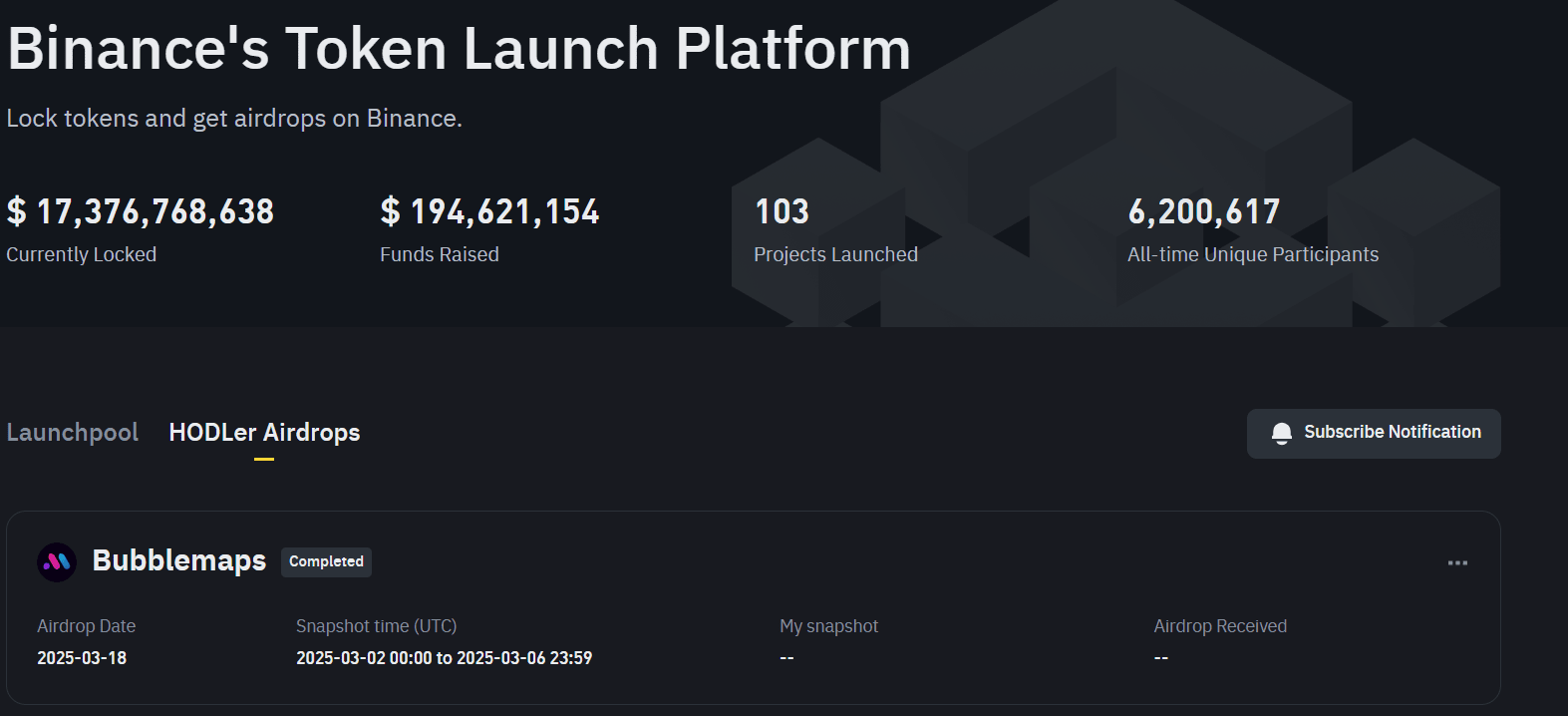This screenshot has height=716, width=1568.
Task: Click the 'Lock tokens and get airdrops' subtitle
Action: (234, 118)
